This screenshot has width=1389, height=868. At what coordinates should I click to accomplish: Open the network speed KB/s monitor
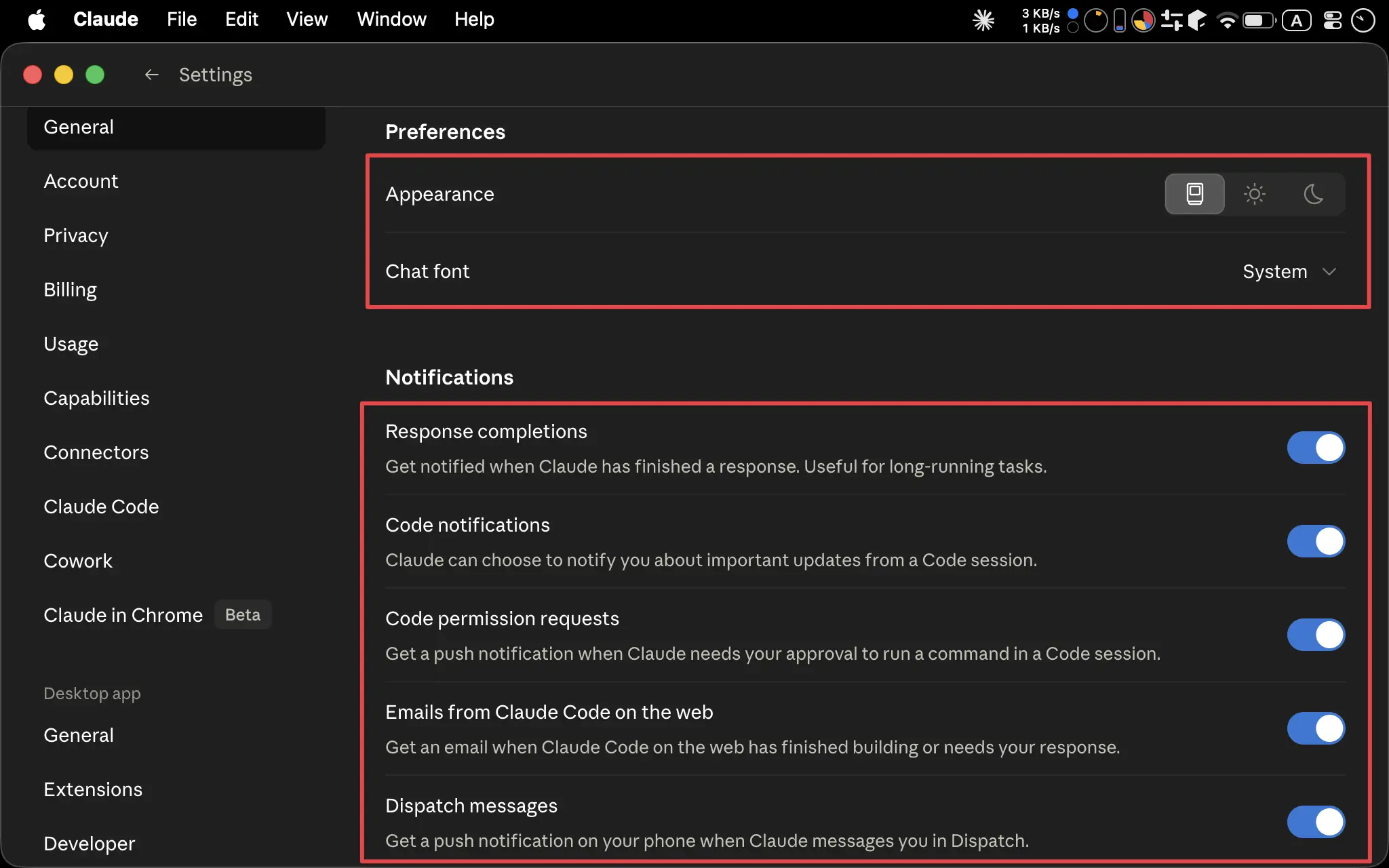pyautogui.click(x=1041, y=20)
